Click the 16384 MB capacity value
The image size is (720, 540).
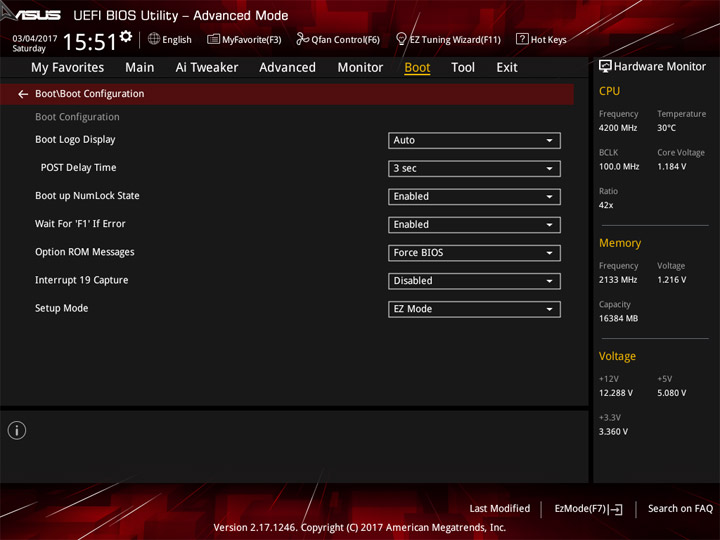[619, 319]
